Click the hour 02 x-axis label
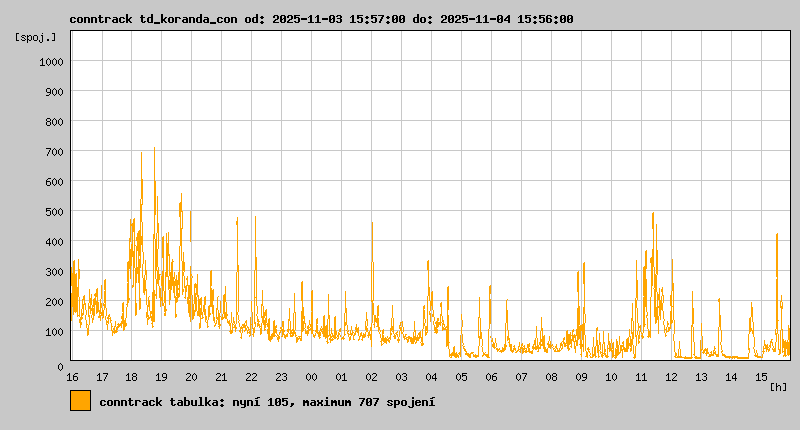The height and width of the screenshot is (430, 800). (x=372, y=377)
